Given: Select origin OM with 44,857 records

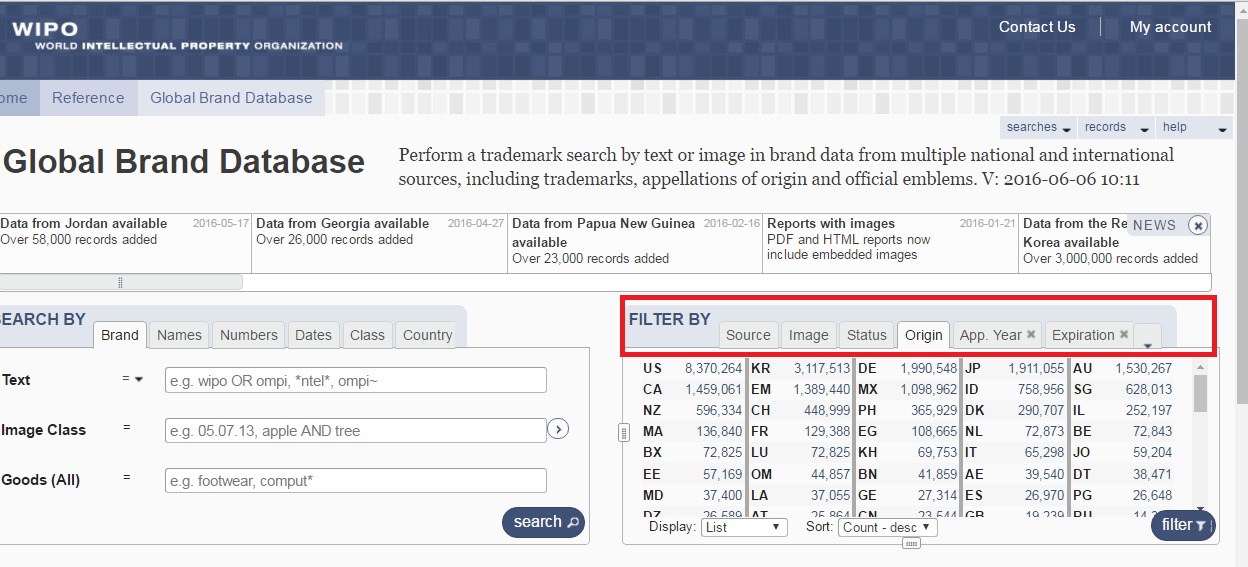Looking at the screenshot, I should click(x=801, y=474).
